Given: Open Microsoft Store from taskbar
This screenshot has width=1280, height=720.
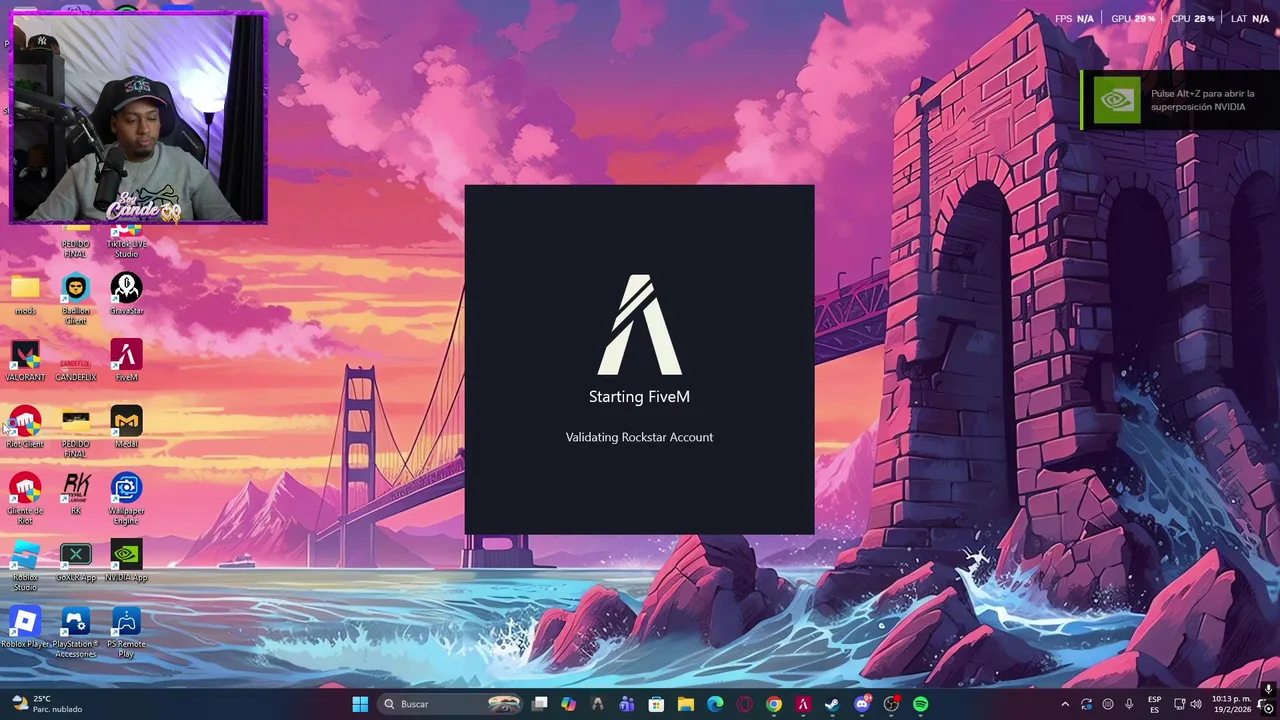Looking at the screenshot, I should click(x=656, y=704).
